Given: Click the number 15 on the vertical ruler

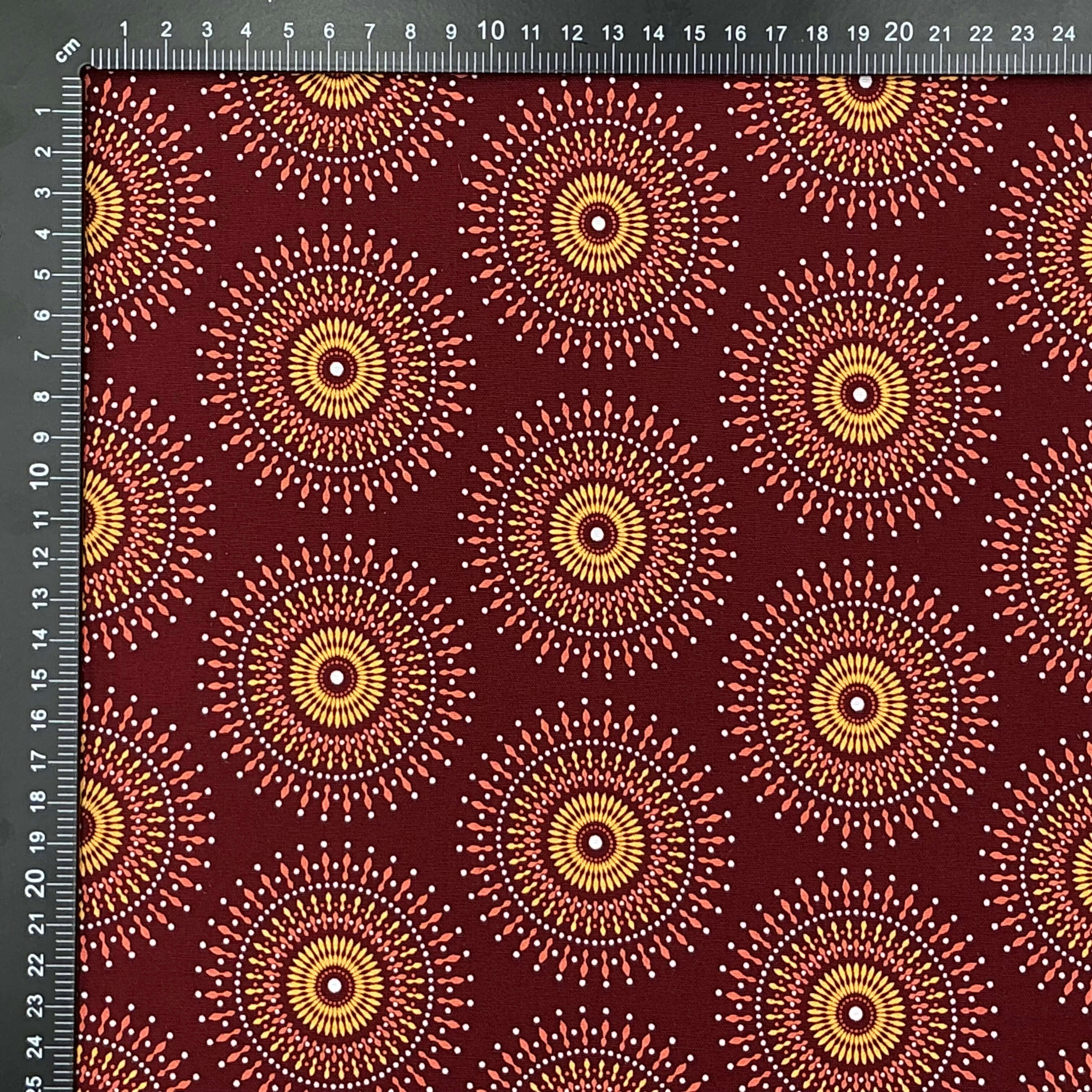Looking at the screenshot, I should 40,679.
